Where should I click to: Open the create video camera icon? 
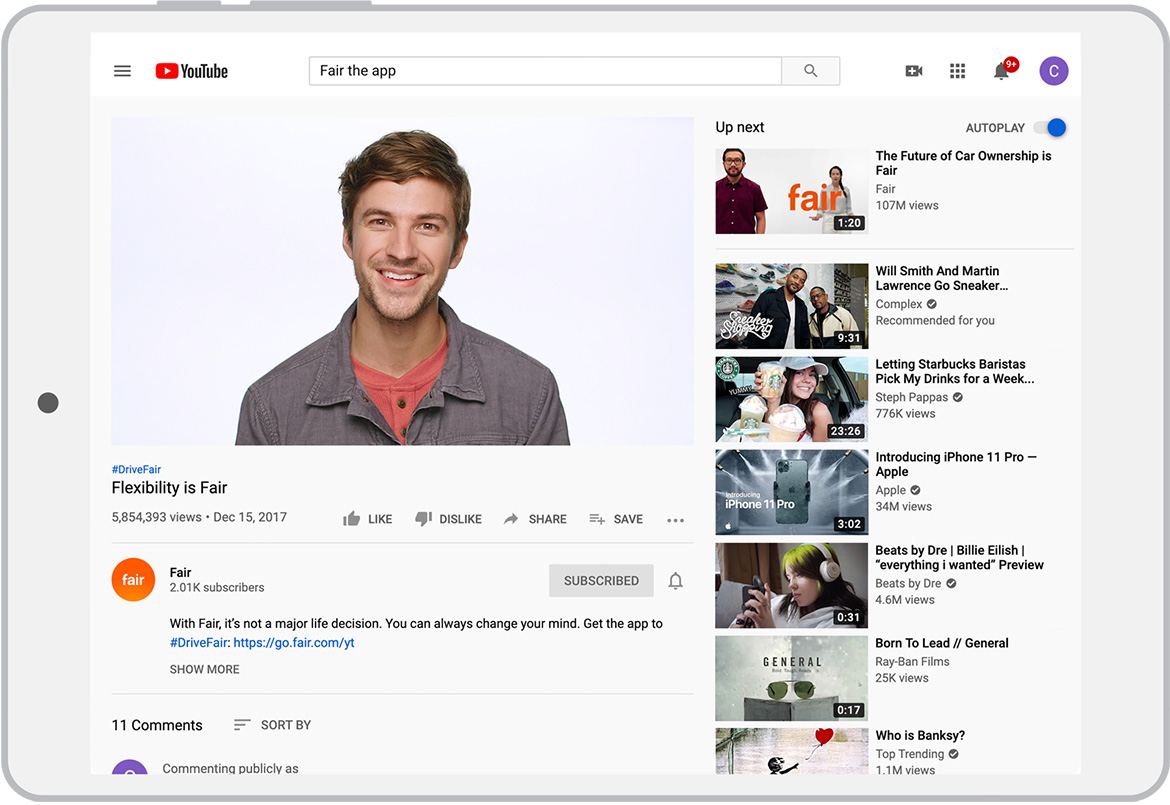914,71
